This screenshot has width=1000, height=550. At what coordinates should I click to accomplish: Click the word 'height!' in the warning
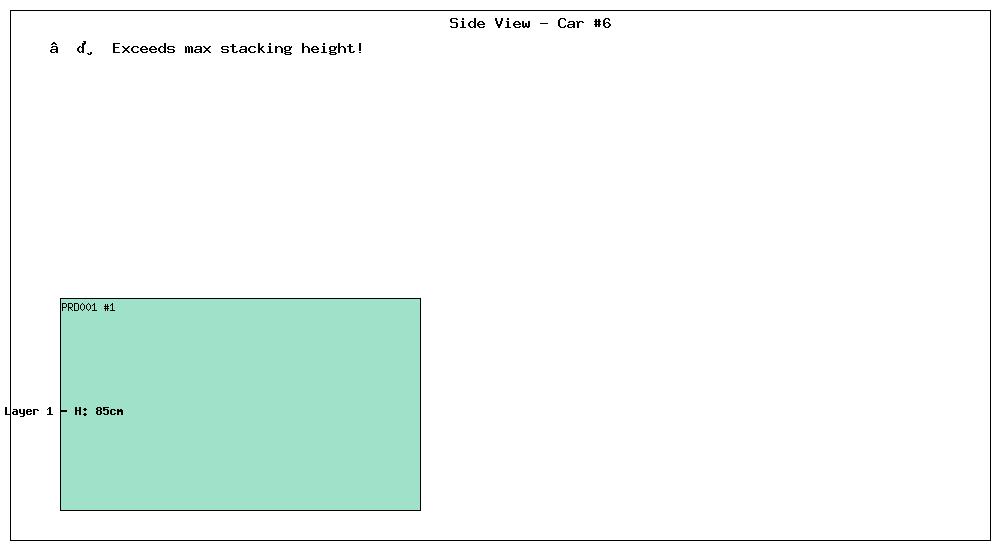332,48
